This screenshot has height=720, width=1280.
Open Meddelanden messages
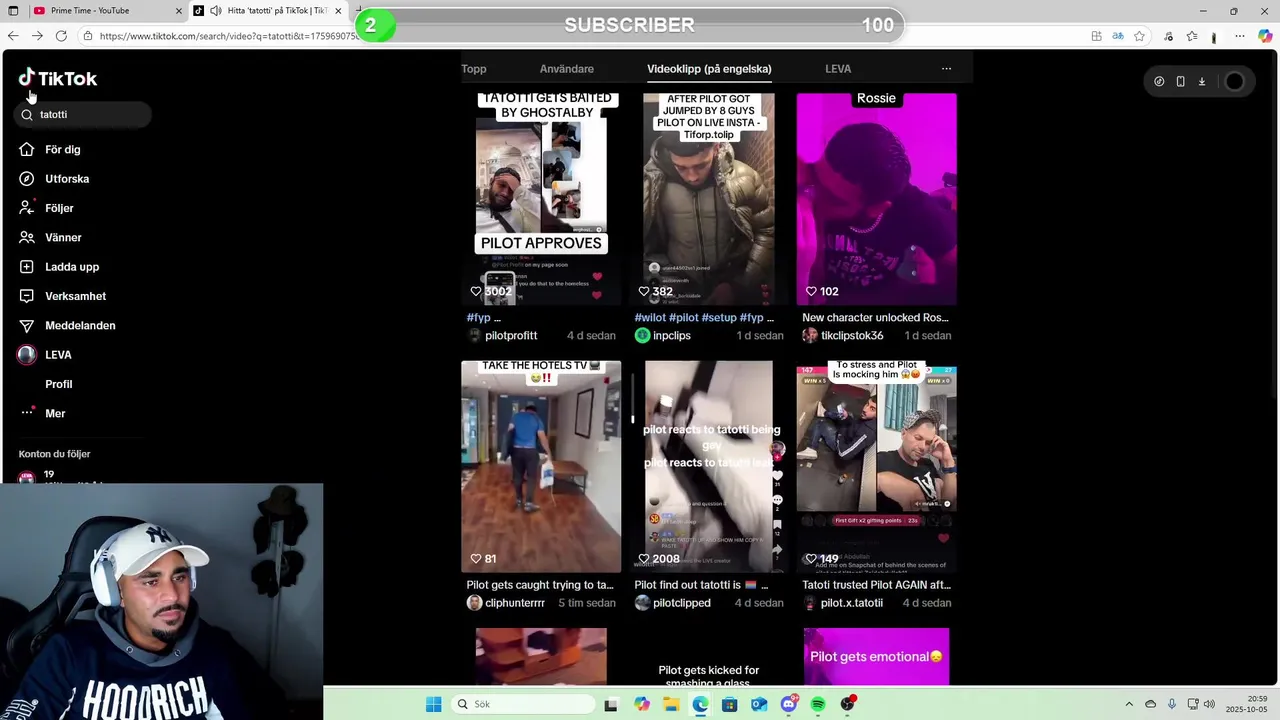point(66,325)
